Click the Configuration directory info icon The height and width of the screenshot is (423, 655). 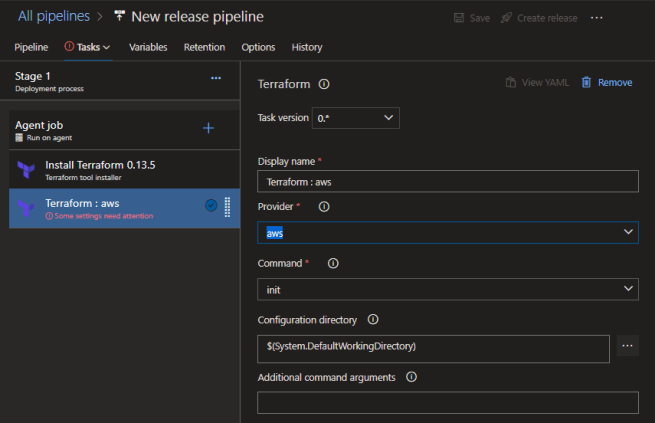click(373, 320)
